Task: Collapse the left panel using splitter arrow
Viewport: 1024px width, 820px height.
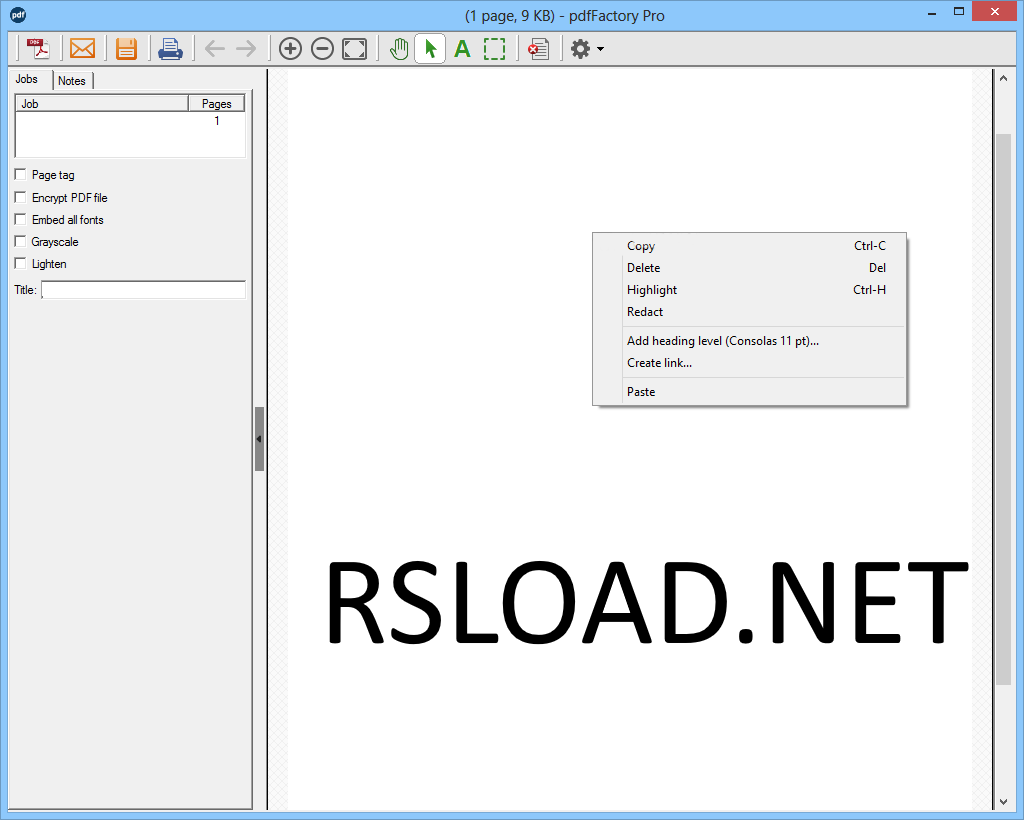Action: 259,439
